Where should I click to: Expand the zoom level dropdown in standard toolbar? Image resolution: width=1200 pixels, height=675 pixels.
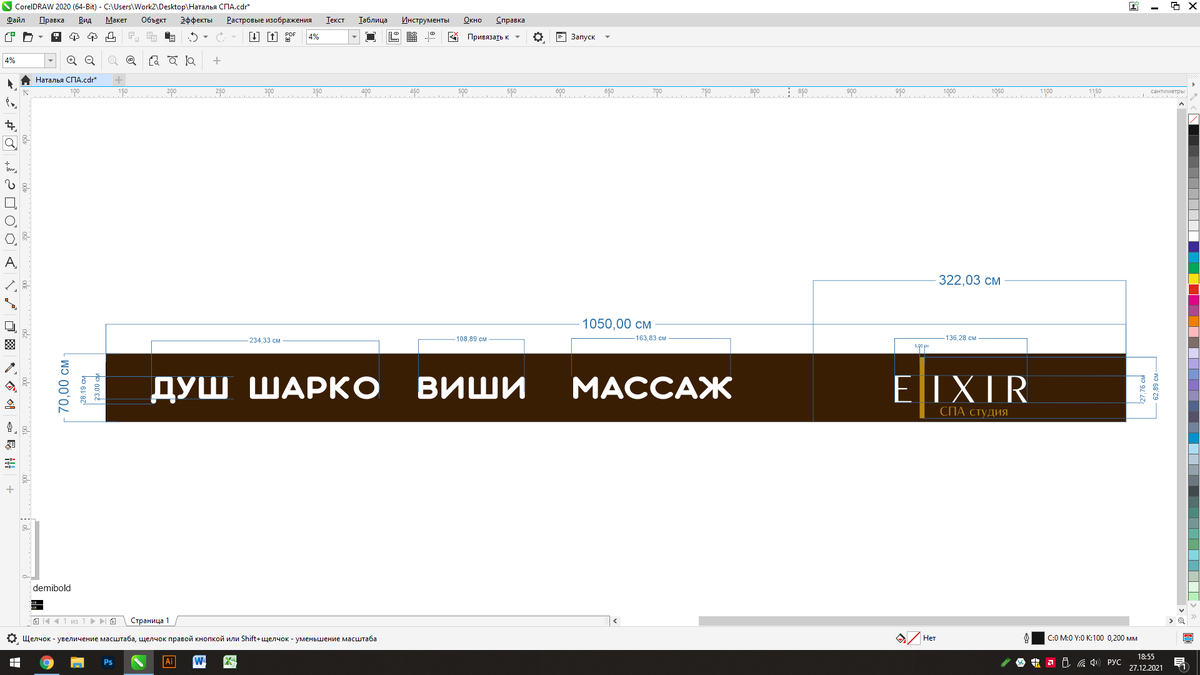click(354, 37)
